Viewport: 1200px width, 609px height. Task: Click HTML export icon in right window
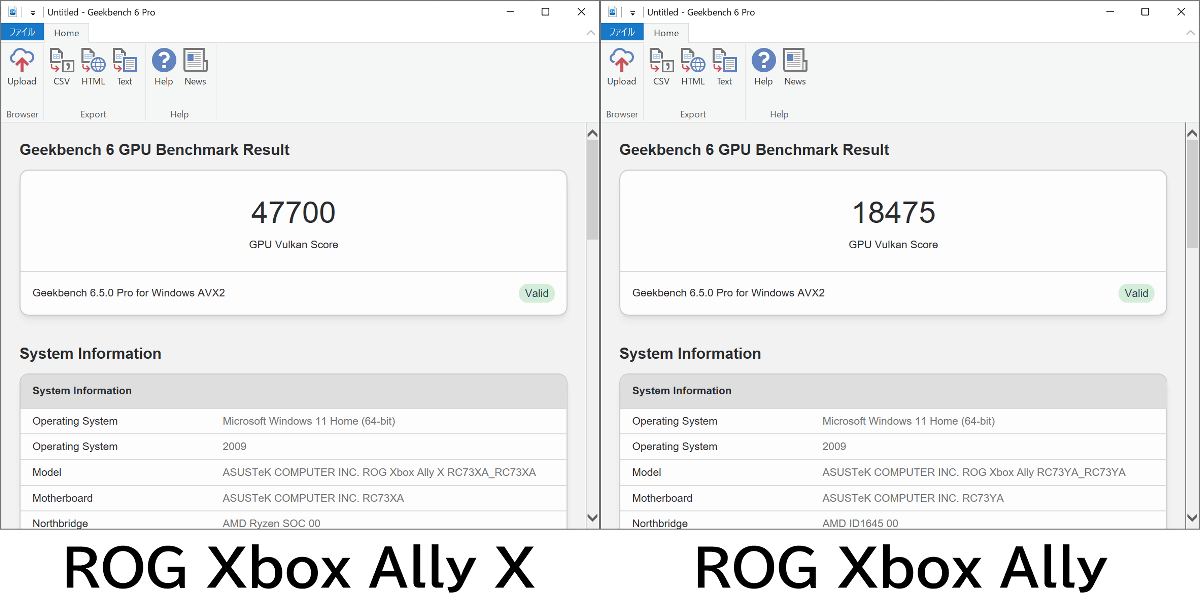tap(693, 67)
